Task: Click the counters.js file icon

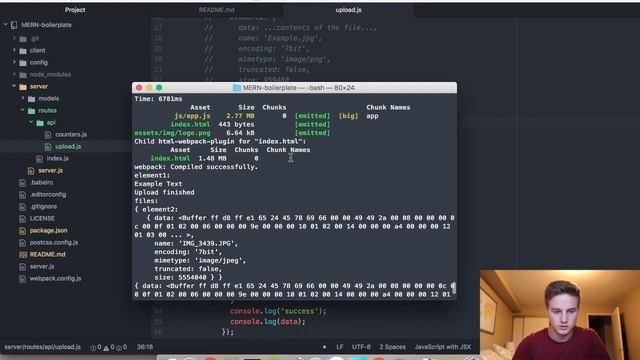Action: (48, 135)
